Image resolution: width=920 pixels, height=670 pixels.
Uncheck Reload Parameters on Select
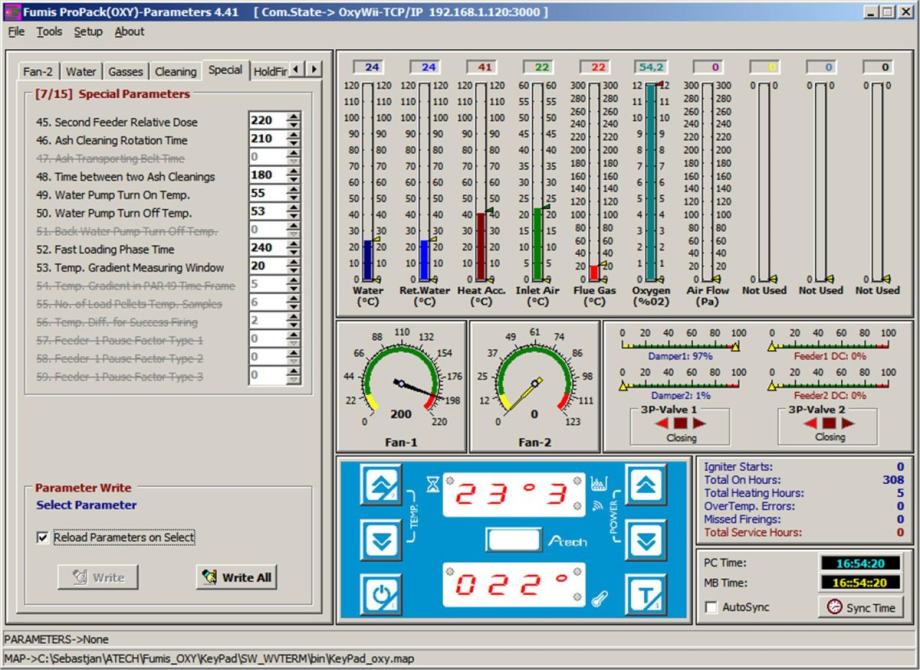point(42,537)
